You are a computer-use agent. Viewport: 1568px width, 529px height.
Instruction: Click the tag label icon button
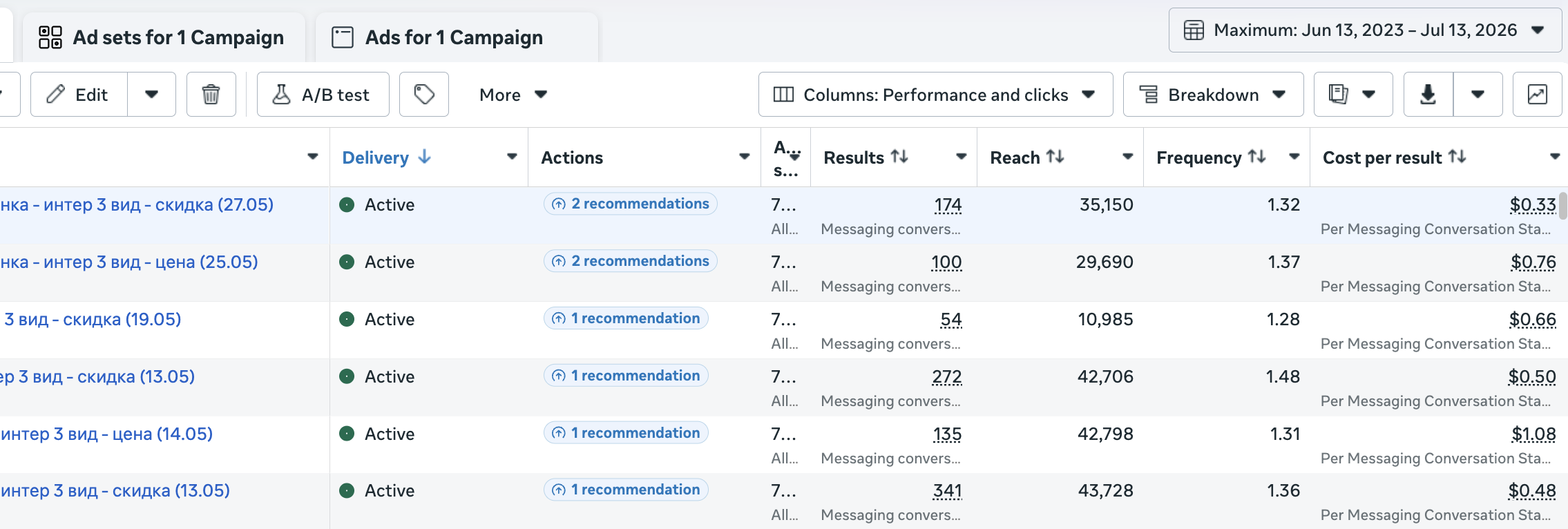(424, 95)
